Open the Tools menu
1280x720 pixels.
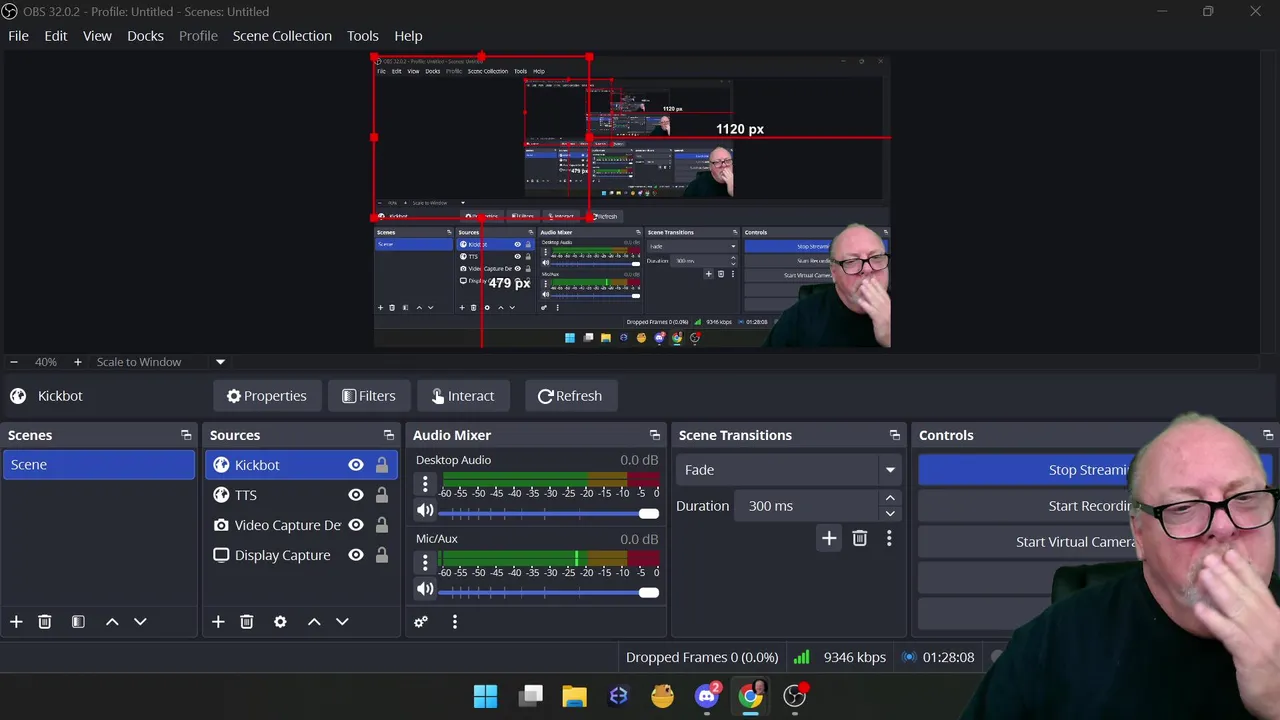(363, 36)
